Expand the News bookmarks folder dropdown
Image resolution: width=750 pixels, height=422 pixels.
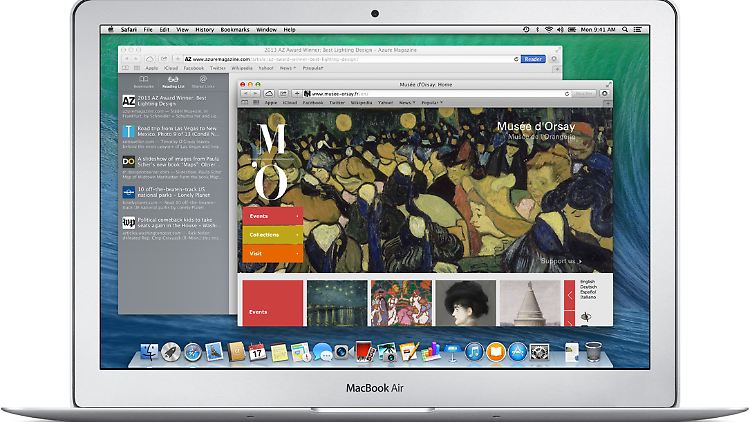click(406, 102)
